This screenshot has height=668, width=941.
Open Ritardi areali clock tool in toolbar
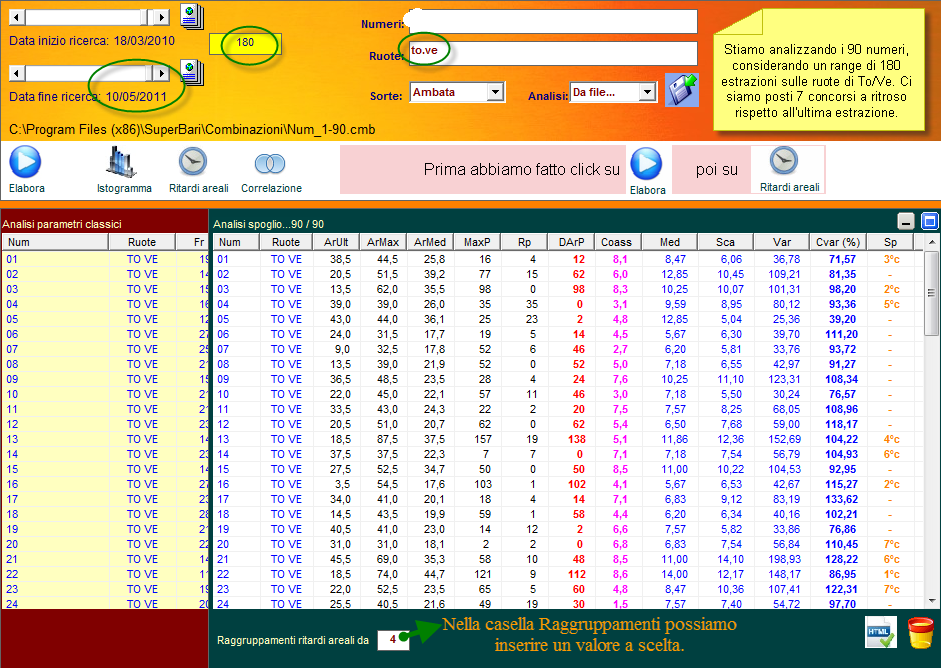tap(193, 163)
